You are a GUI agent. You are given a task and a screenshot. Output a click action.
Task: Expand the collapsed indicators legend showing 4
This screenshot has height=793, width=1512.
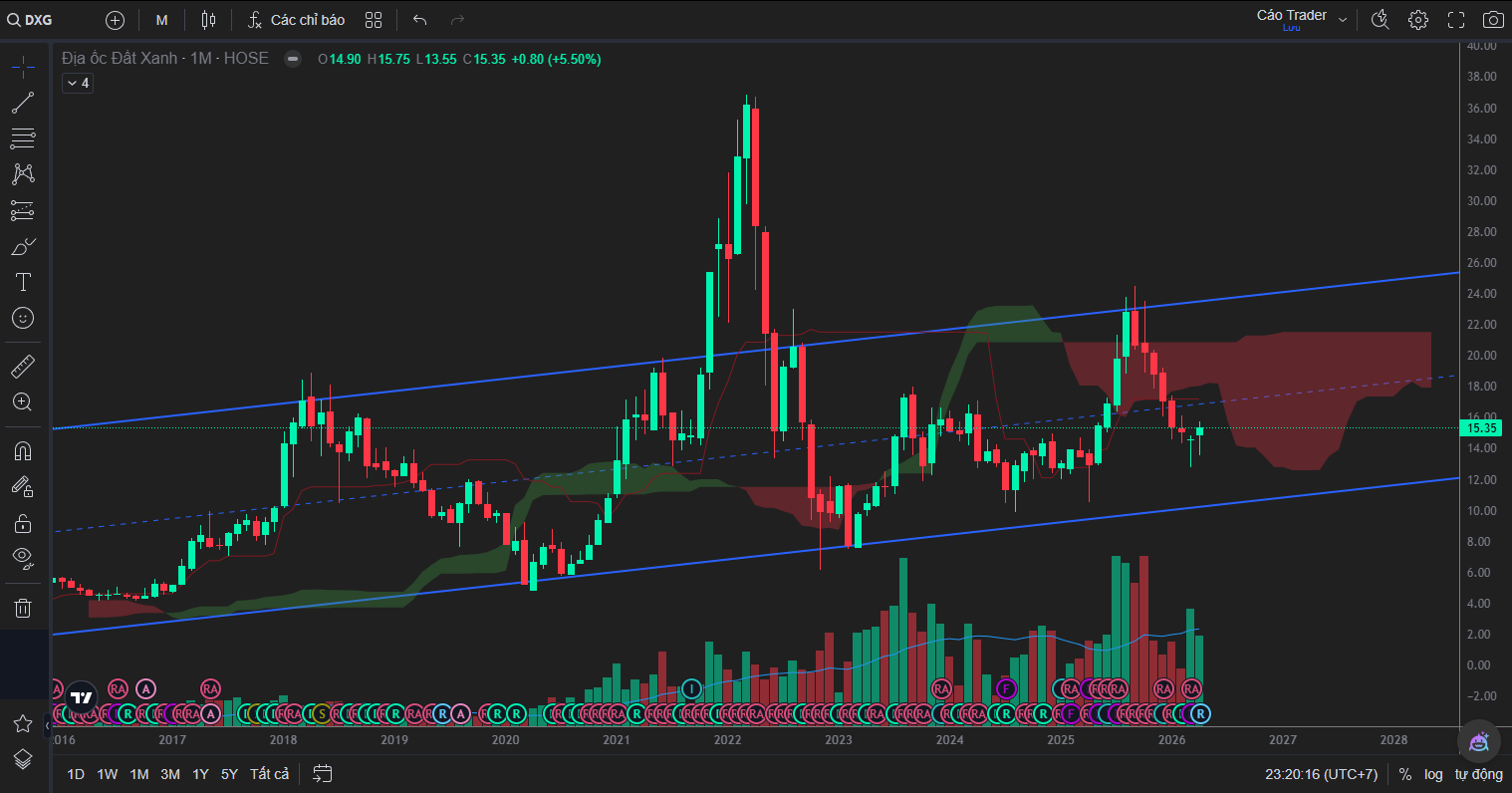[78, 84]
